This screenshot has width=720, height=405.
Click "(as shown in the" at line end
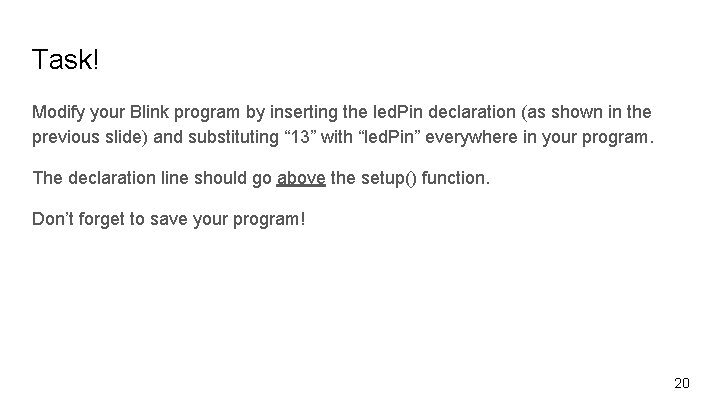[x=588, y=110]
